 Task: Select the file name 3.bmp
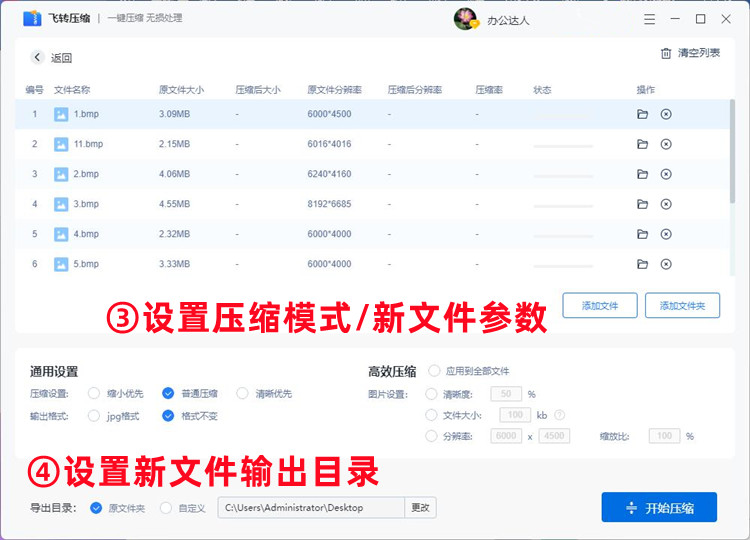click(86, 204)
